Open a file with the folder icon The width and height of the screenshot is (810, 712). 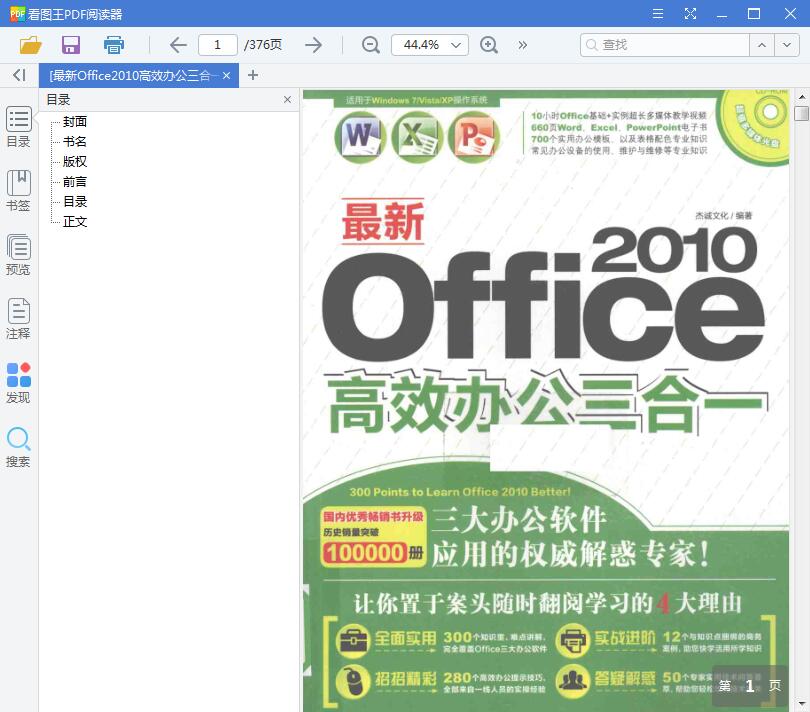tap(30, 45)
